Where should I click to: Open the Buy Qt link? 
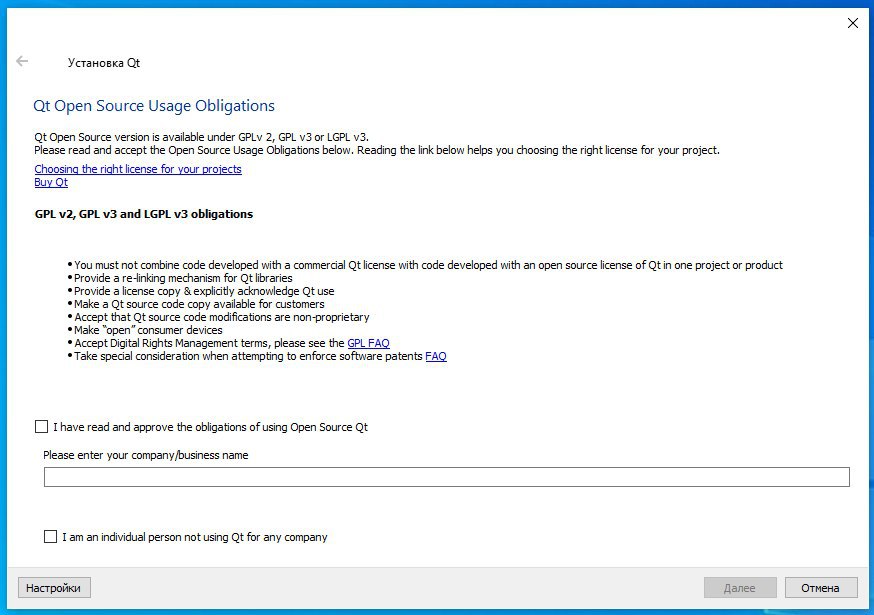[51, 182]
